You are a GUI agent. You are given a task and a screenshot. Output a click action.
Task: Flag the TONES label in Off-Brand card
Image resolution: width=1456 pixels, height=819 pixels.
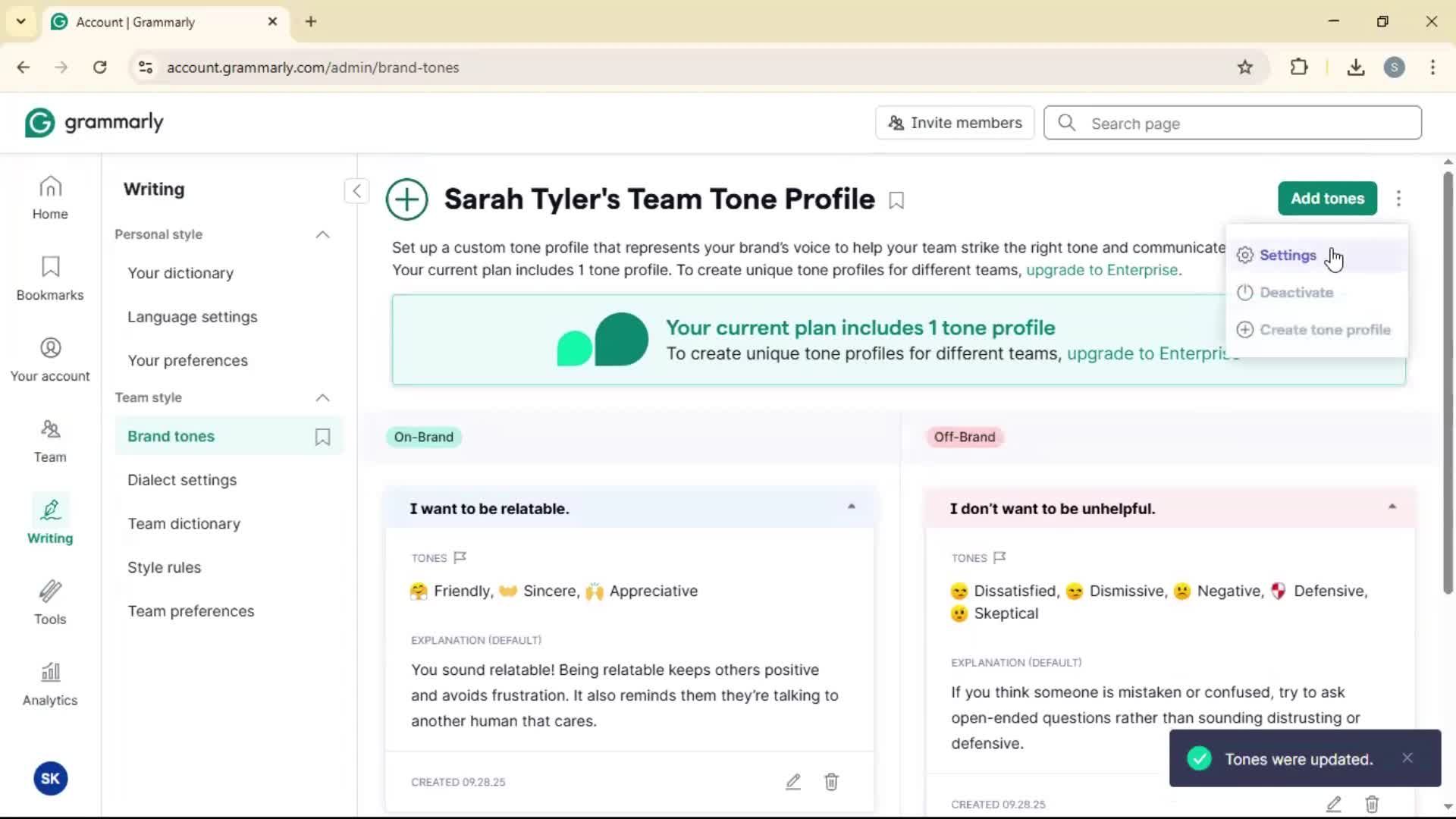999,557
